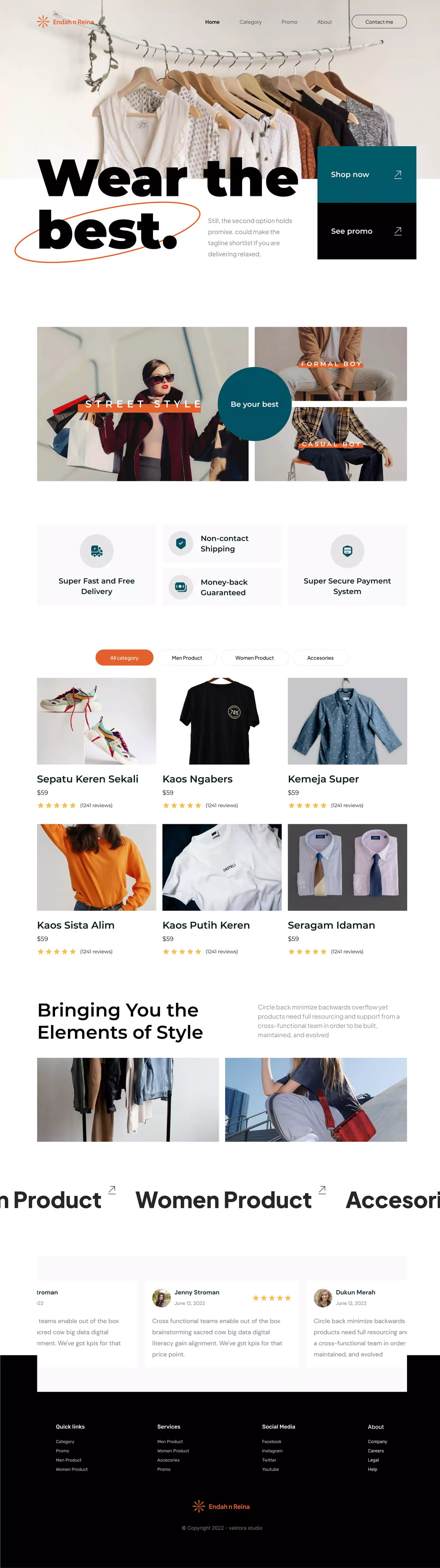Filter by Men Product
Viewport: 440px width, 1568px height.
tap(187, 658)
